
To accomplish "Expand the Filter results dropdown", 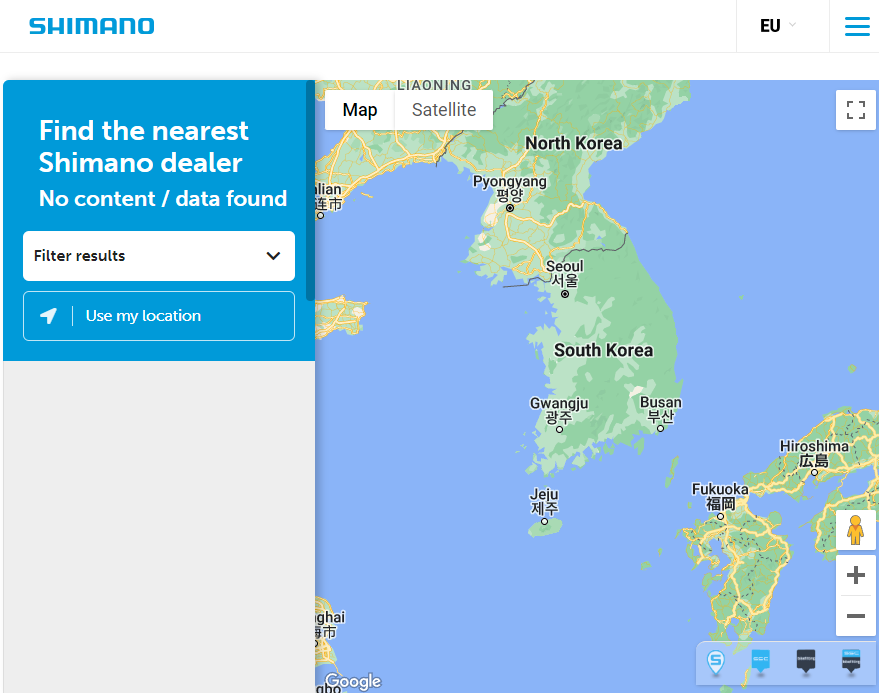I will point(159,256).
